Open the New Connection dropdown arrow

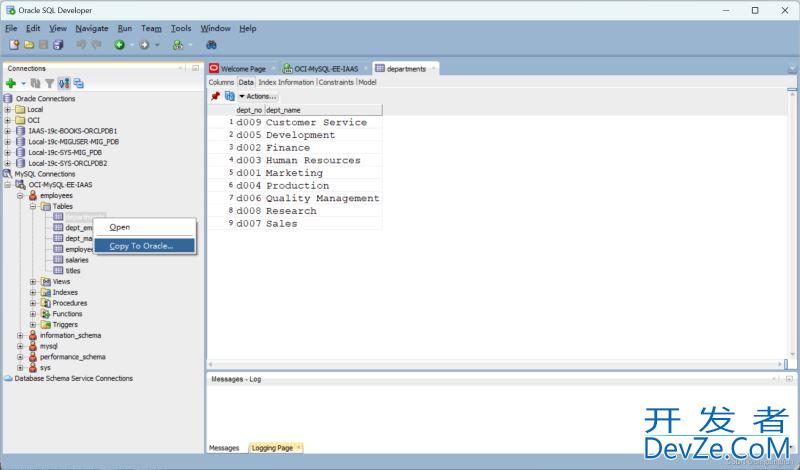(x=23, y=83)
